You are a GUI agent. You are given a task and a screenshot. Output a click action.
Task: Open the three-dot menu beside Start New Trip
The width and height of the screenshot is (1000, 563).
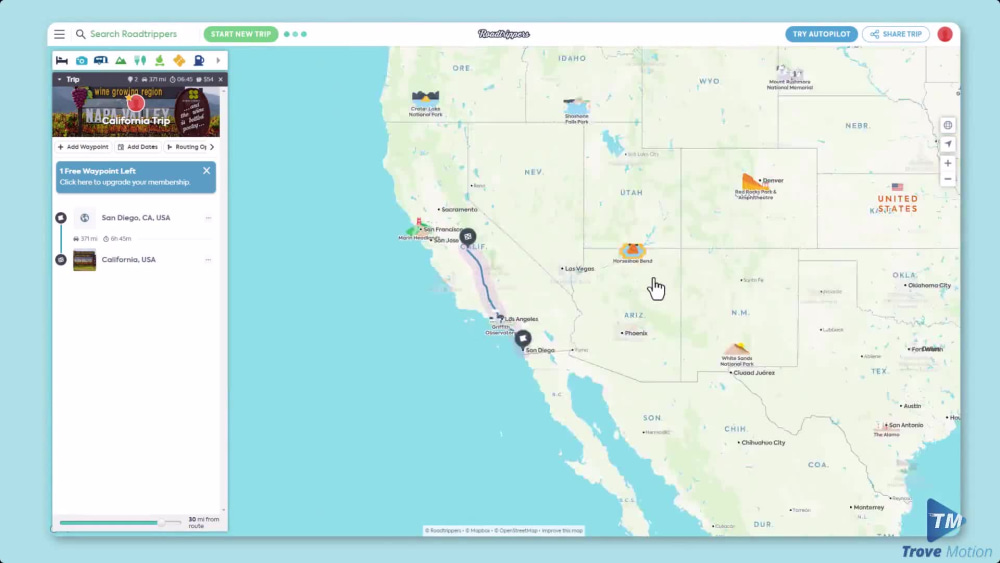295,34
